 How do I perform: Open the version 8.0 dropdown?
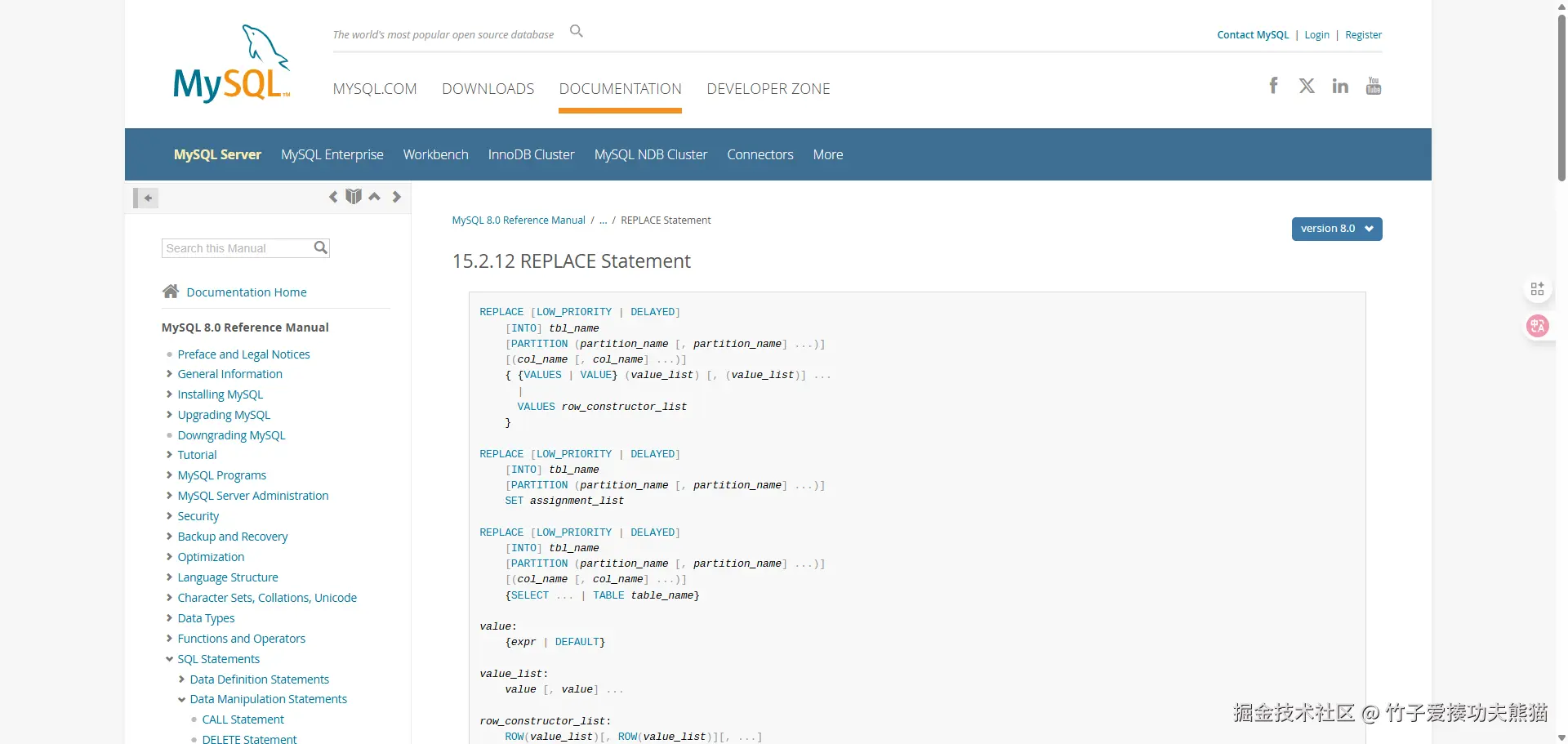pyautogui.click(x=1336, y=229)
